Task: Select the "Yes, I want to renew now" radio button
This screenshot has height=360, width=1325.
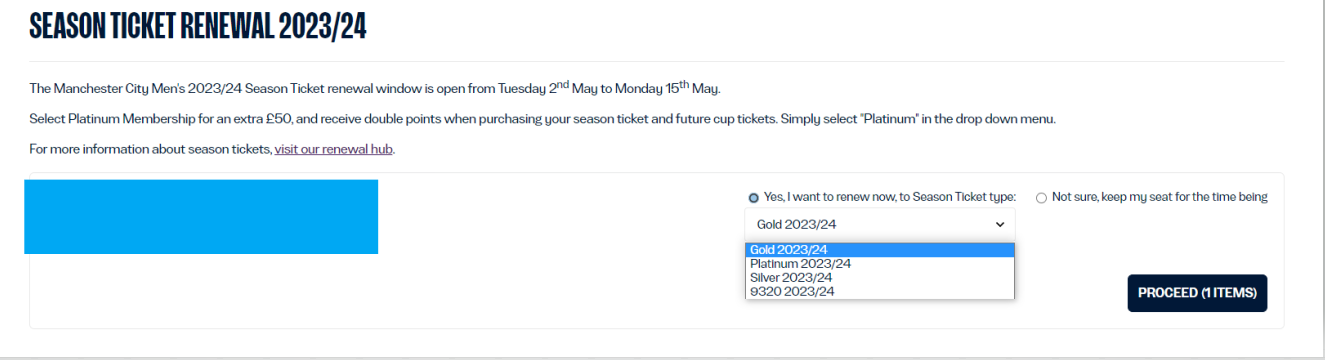Action: (753, 198)
